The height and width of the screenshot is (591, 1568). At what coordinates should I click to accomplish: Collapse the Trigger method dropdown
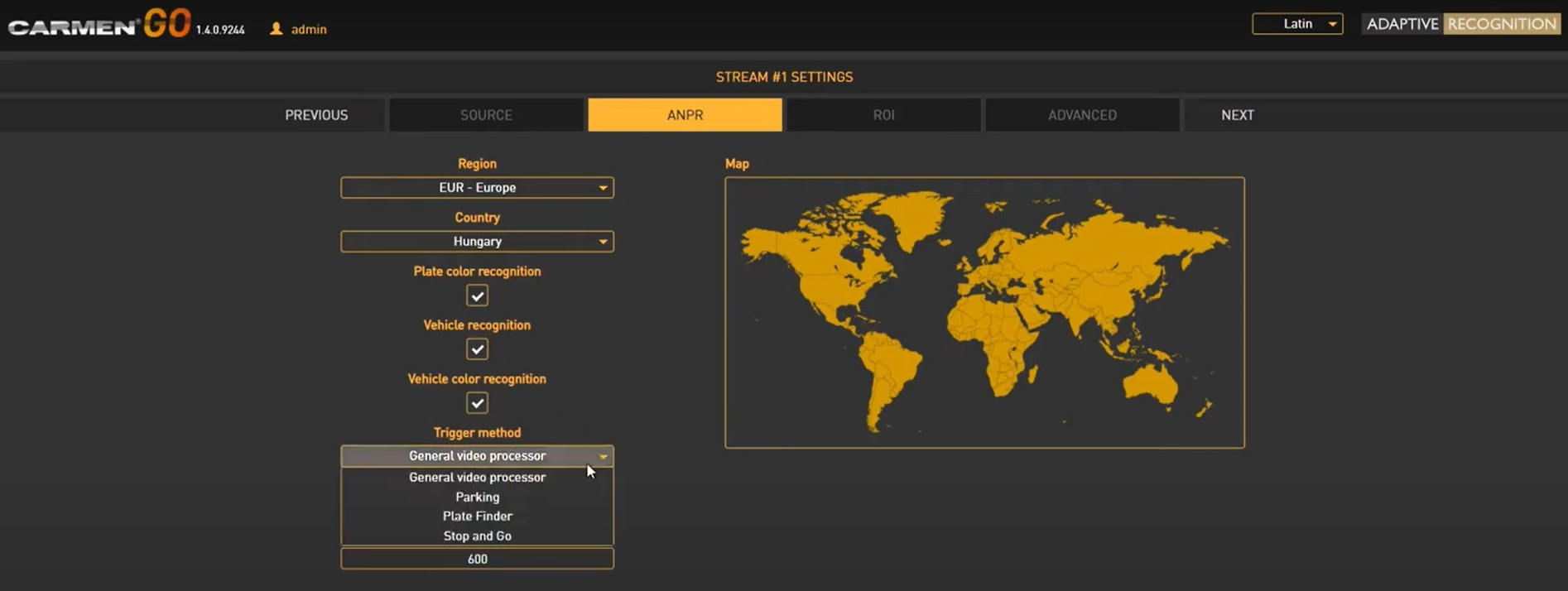coord(477,456)
